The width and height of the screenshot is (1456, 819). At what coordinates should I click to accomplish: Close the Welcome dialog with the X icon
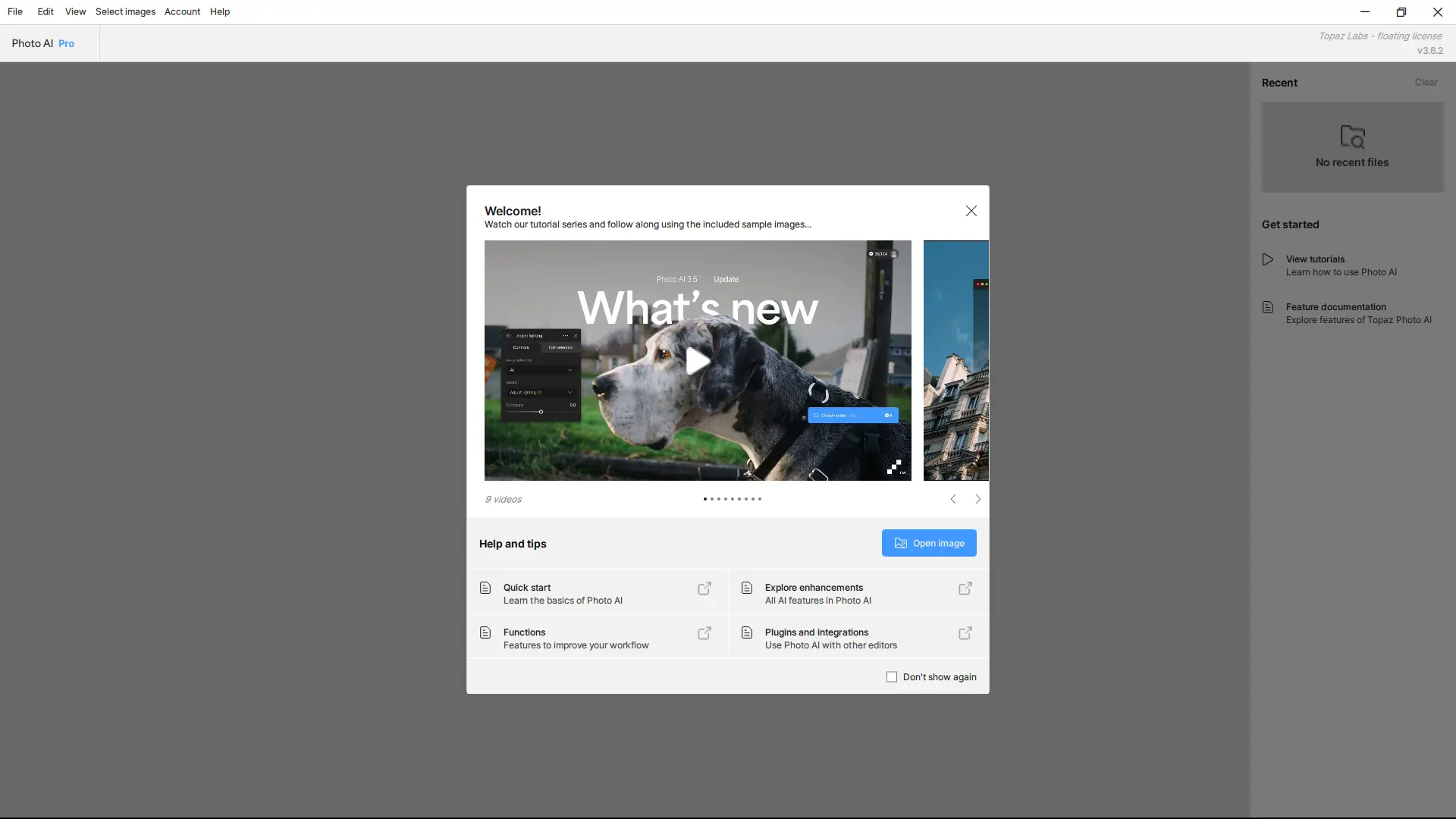click(971, 211)
